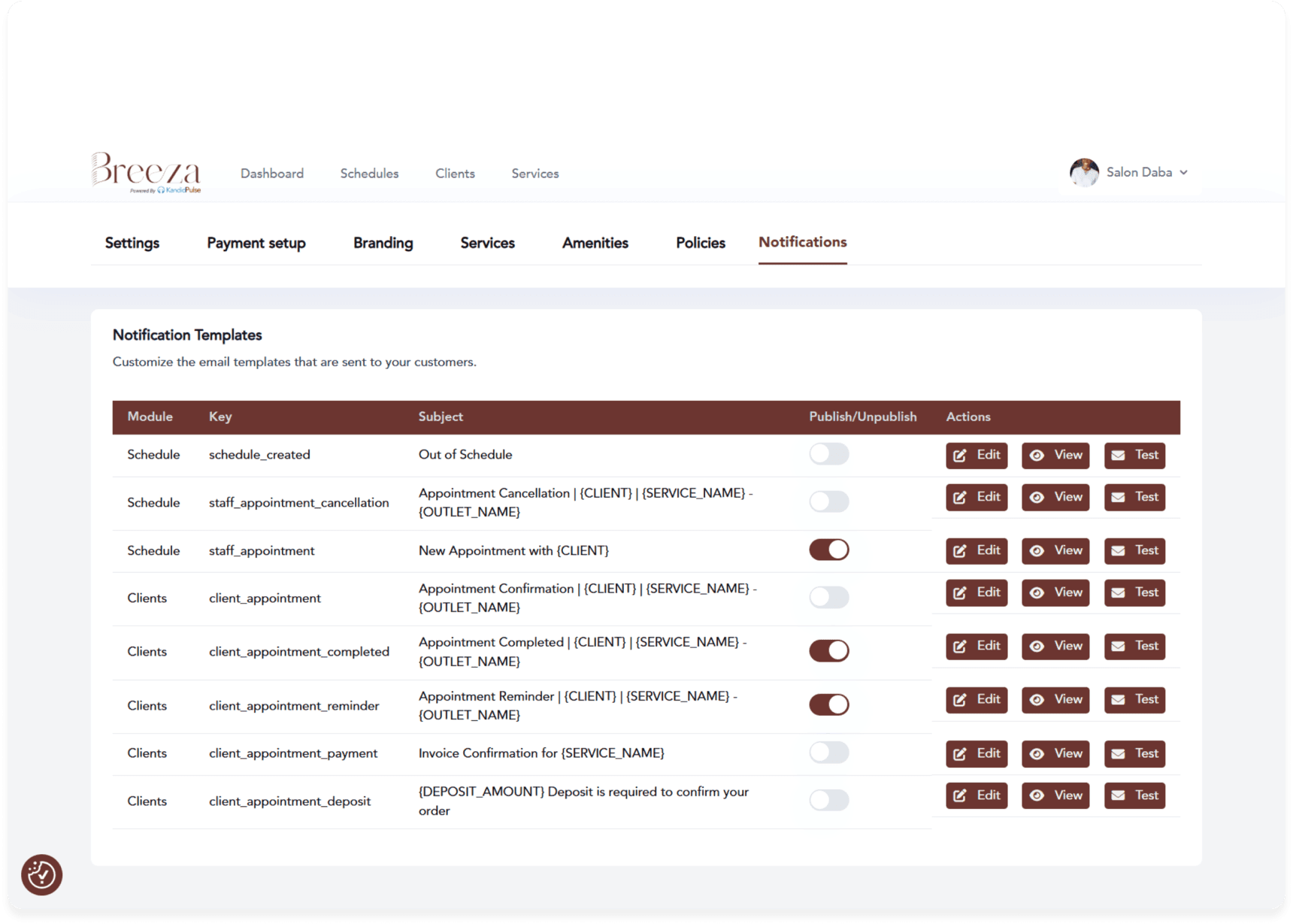This screenshot has width=1293, height=924.
Task: Click Salon Daba profile avatar
Action: click(x=1084, y=172)
